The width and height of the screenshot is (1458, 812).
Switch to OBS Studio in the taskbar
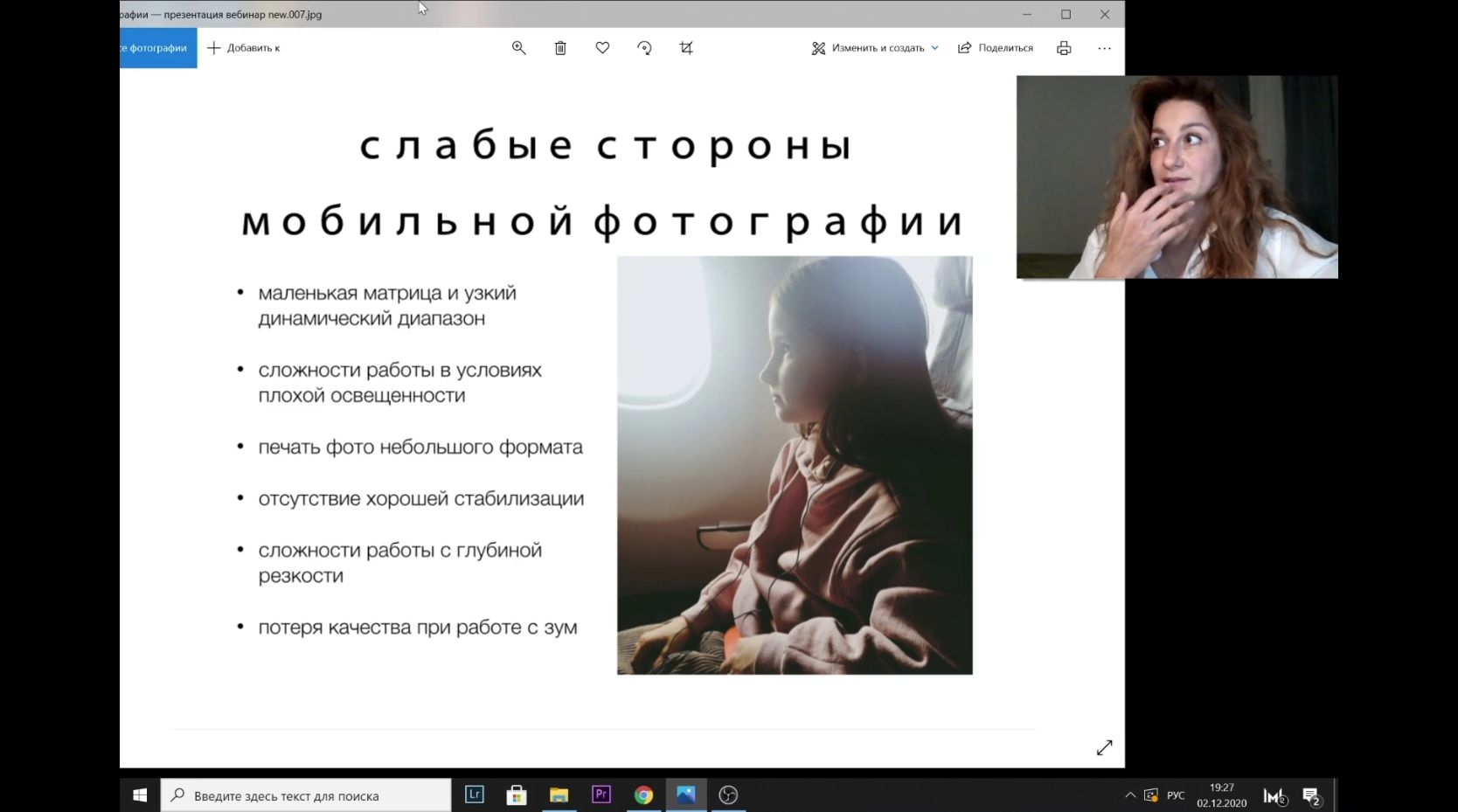[x=728, y=795]
